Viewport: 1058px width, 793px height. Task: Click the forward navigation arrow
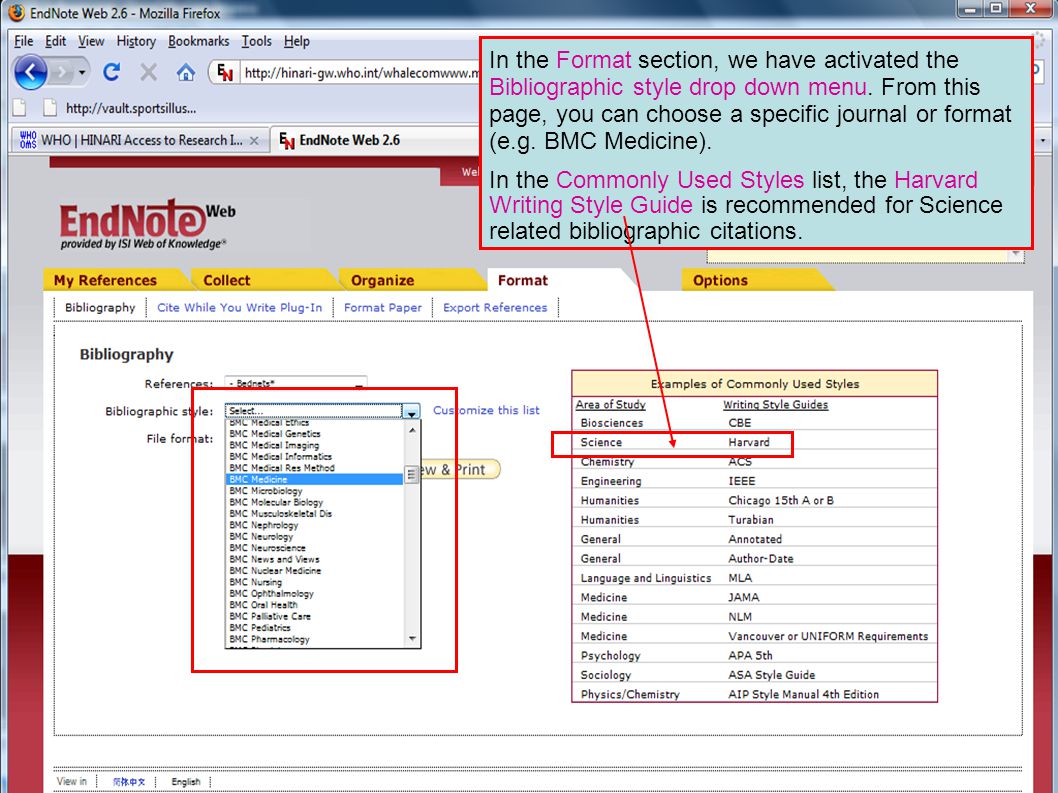63,72
